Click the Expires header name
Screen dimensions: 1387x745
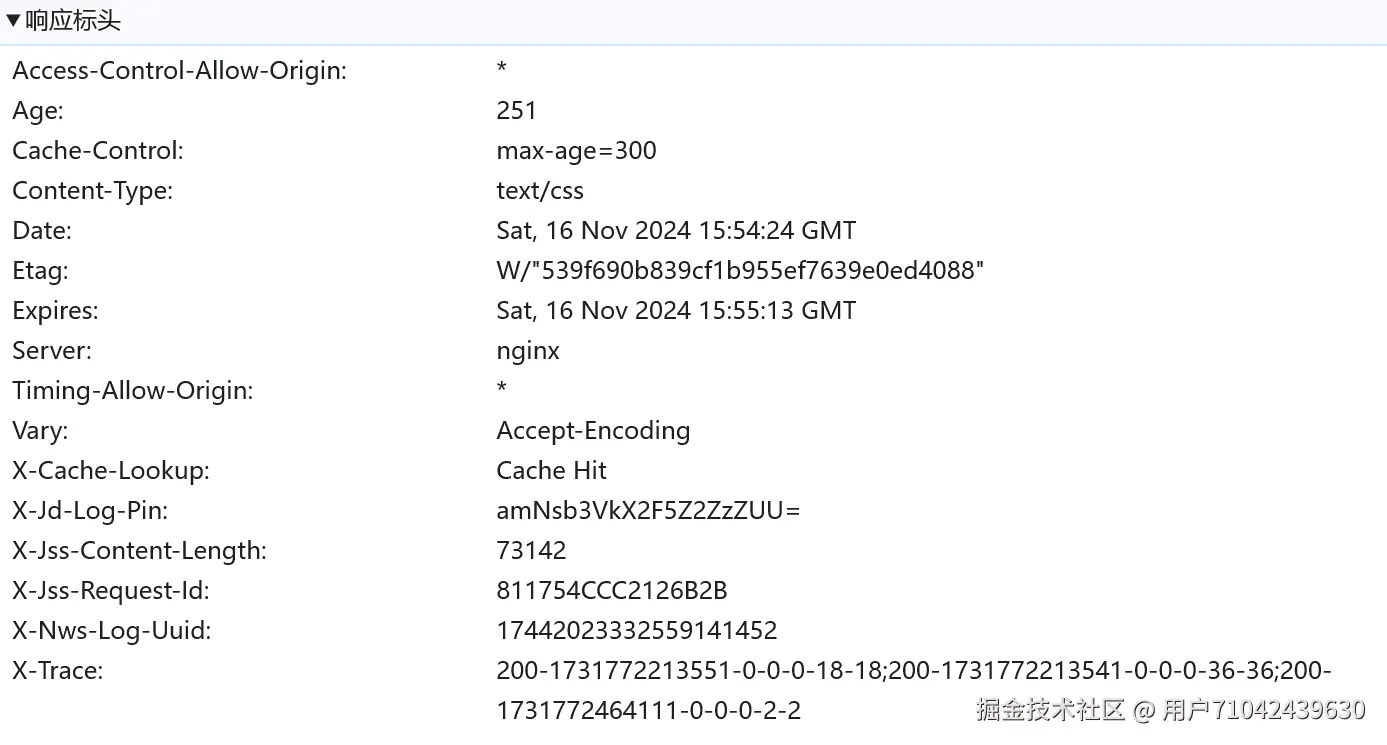[55, 311]
